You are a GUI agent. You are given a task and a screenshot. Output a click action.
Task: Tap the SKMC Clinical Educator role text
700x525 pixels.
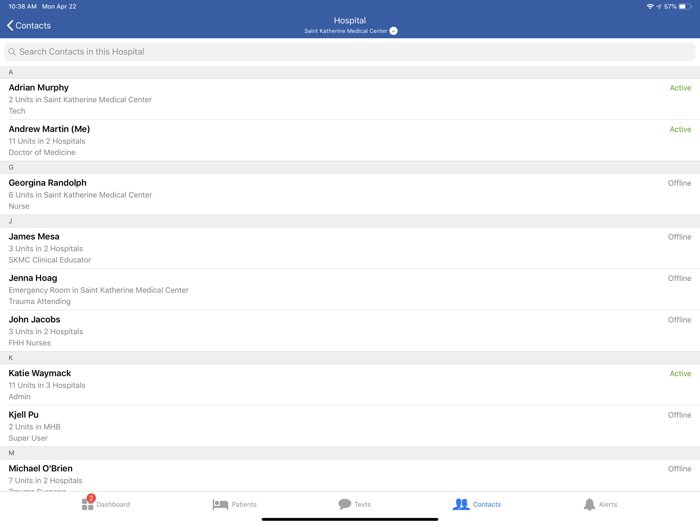[50, 260]
